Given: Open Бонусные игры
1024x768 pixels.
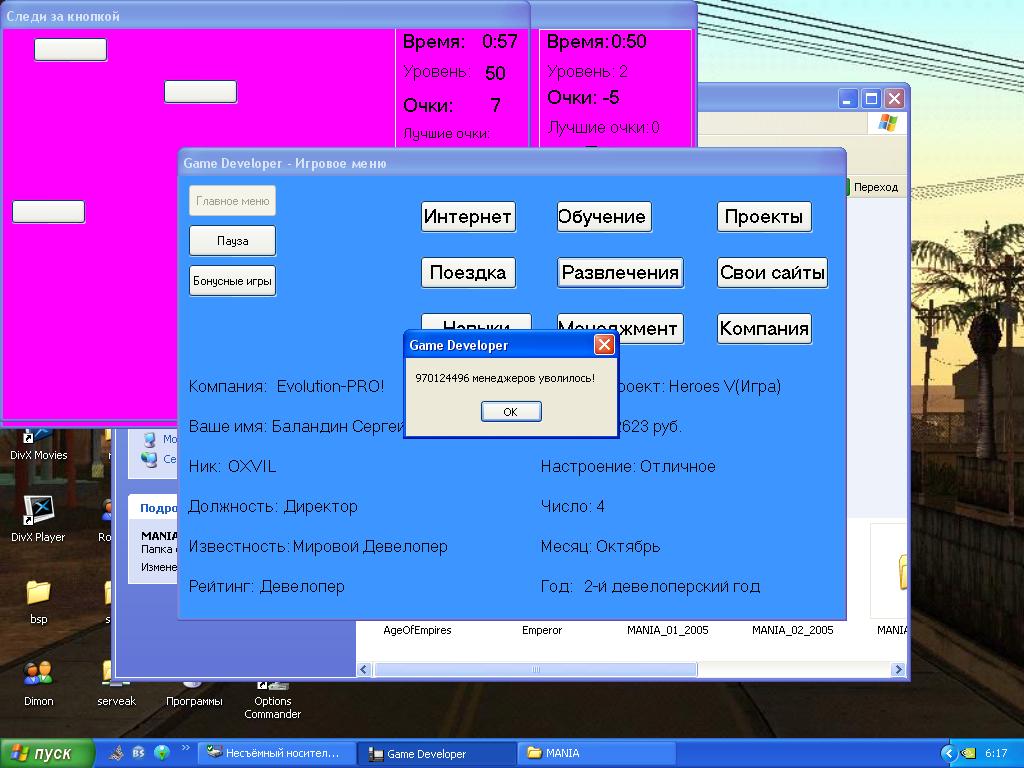Looking at the screenshot, I should tap(232, 281).
